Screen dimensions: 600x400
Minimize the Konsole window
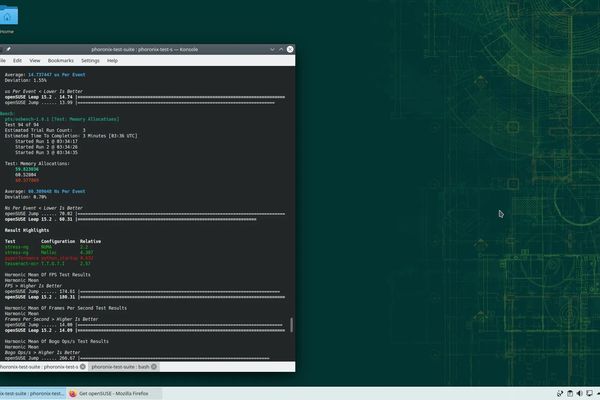pos(272,49)
